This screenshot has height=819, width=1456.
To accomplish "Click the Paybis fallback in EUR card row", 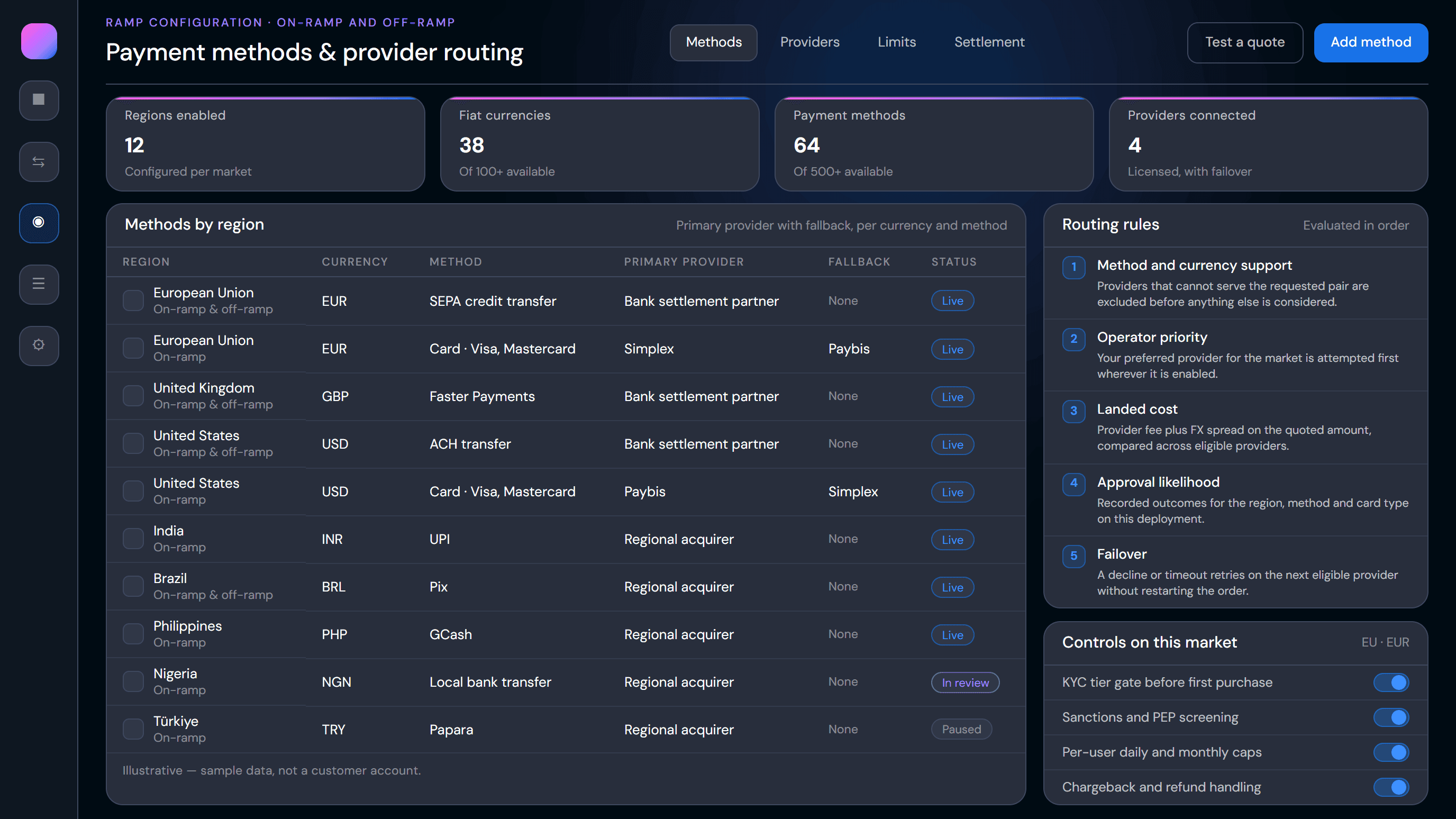I will pos(849,349).
